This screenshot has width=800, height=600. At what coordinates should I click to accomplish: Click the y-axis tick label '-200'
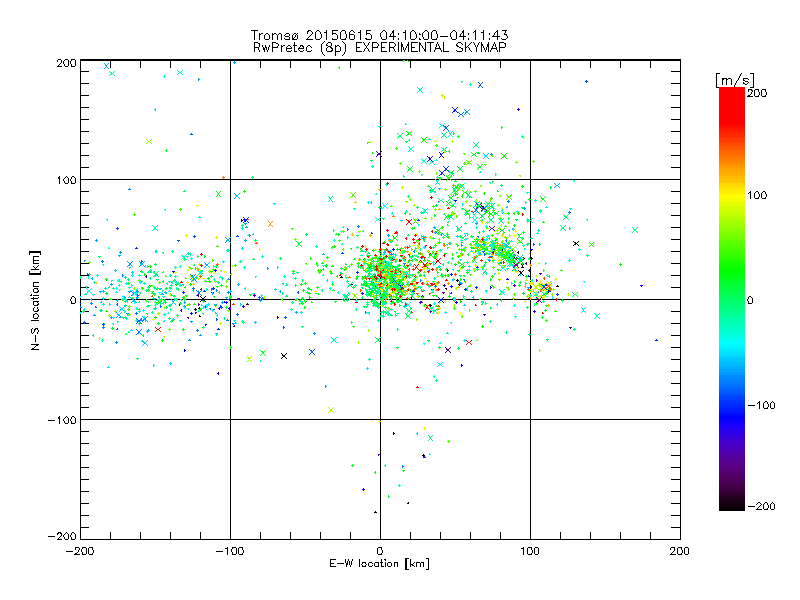pos(62,537)
